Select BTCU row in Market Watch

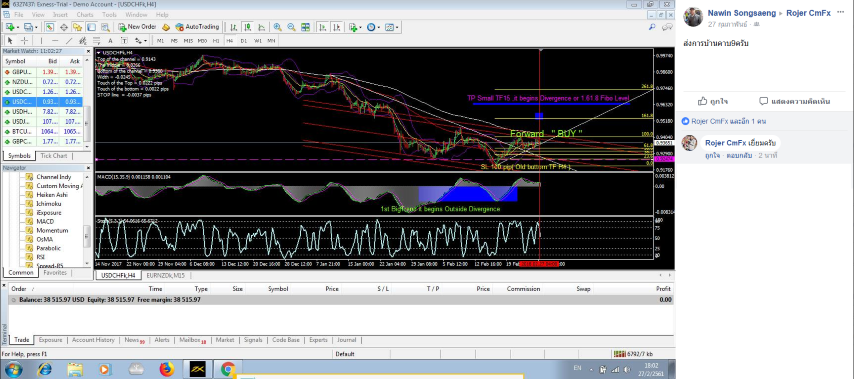tap(42, 132)
